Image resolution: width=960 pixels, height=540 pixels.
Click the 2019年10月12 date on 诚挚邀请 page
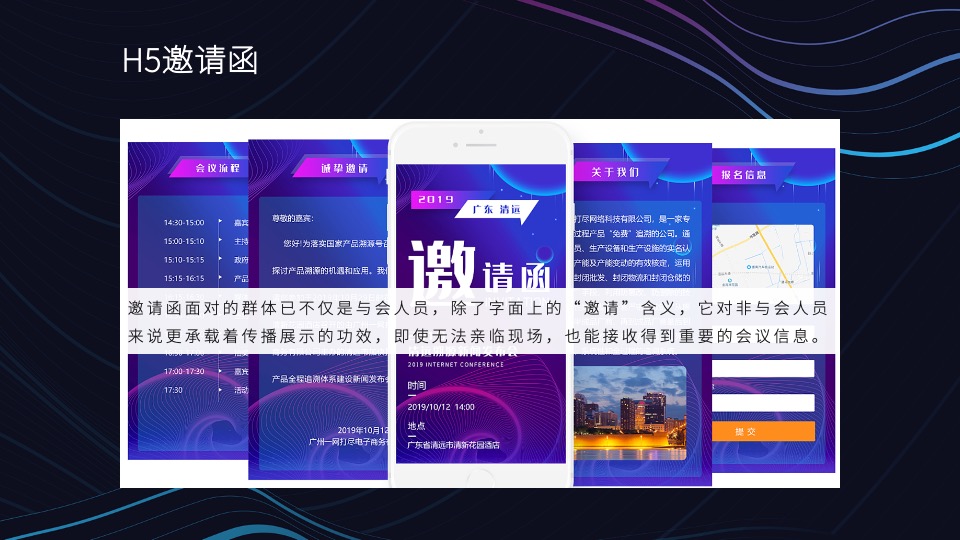[x=363, y=430]
